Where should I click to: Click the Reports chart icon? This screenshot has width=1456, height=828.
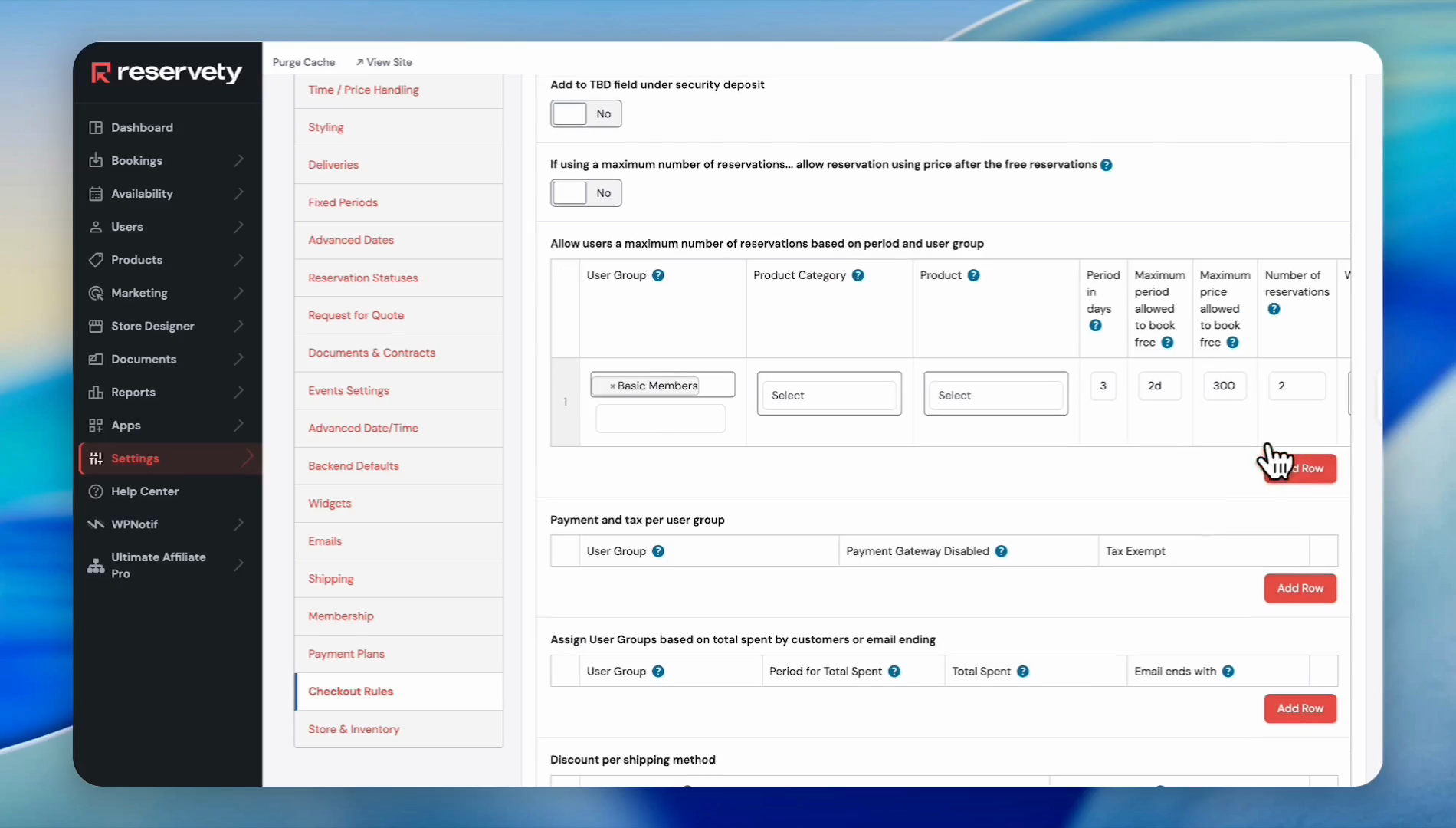coord(96,392)
